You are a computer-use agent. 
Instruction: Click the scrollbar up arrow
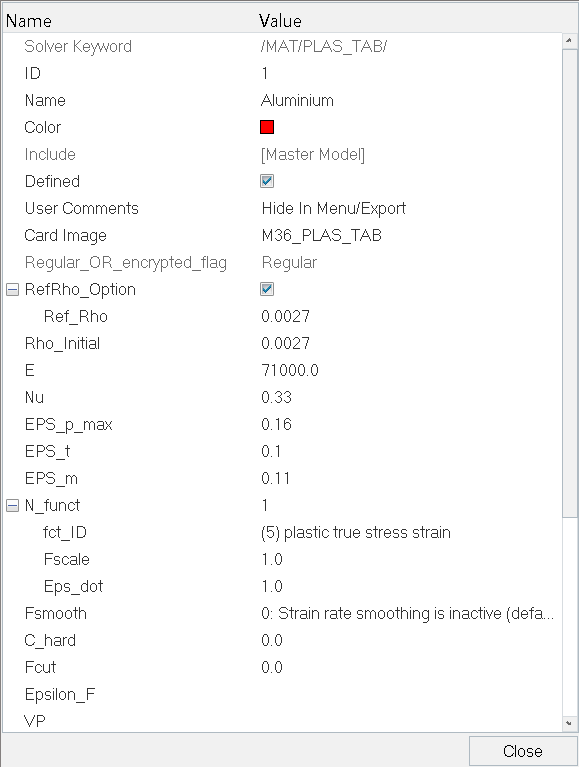click(x=569, y=41)
